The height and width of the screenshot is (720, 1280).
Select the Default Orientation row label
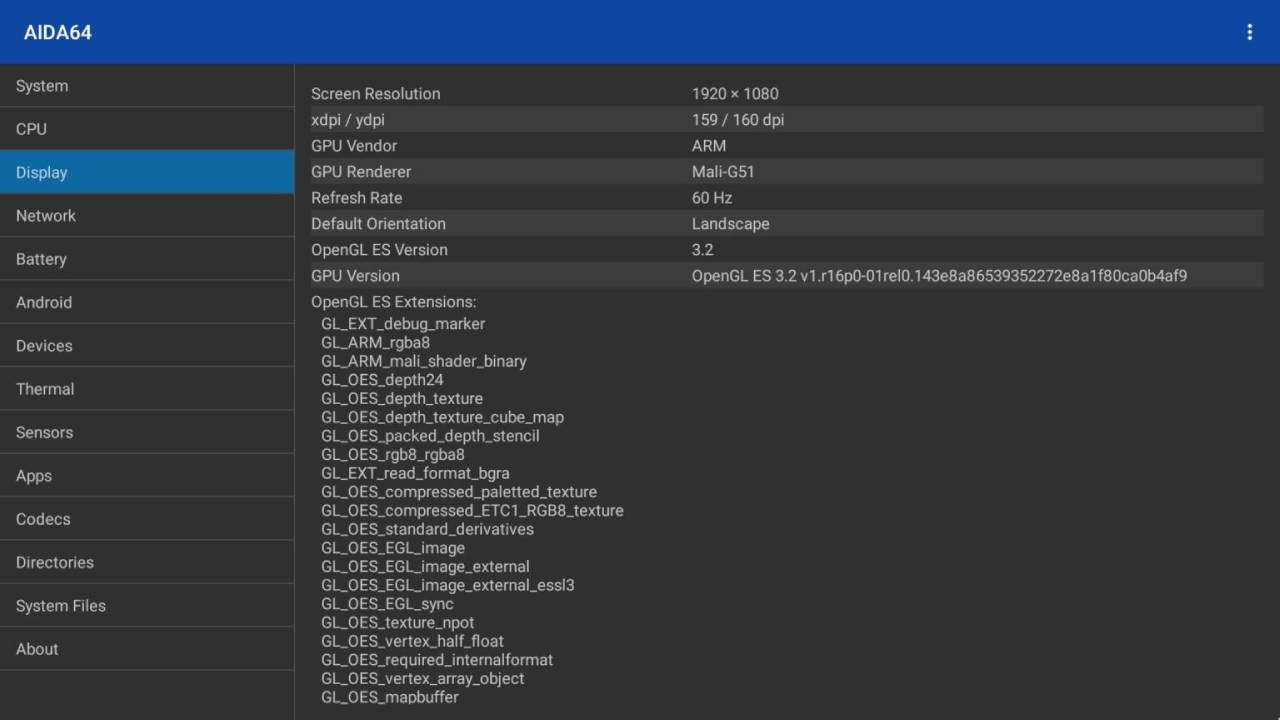coord(378,224)
